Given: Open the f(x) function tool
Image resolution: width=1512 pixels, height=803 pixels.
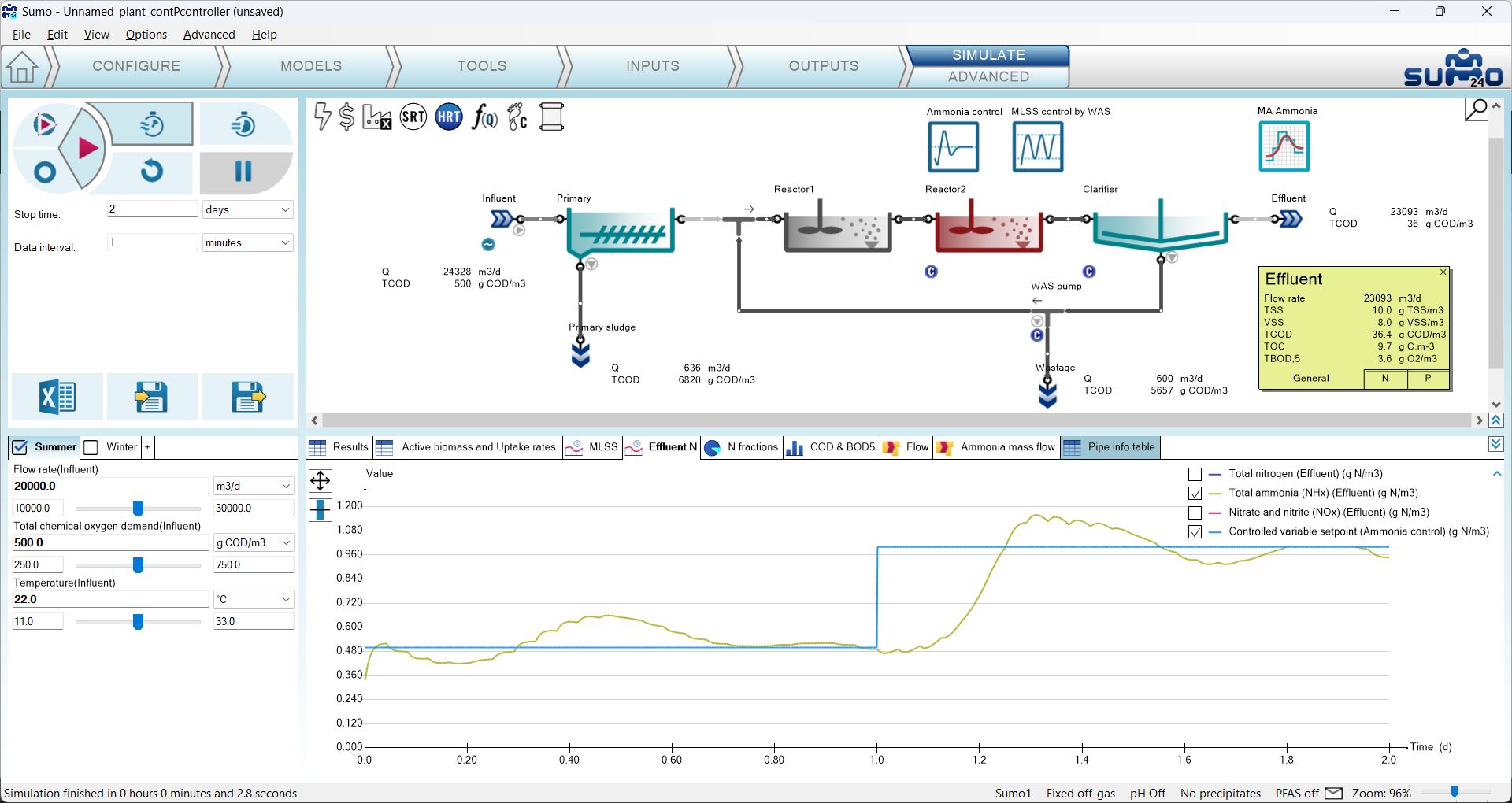Looking at the screenshot, I should click(484, 117).
